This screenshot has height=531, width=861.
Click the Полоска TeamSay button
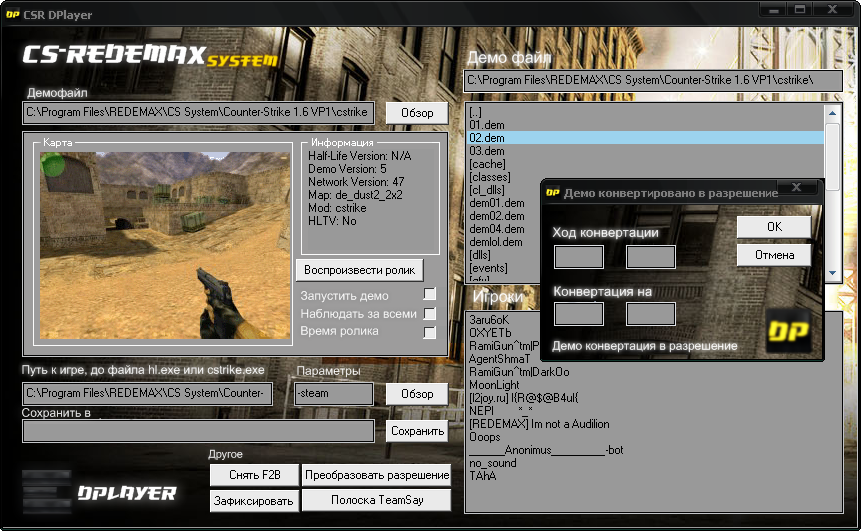(x=377, y=500)
